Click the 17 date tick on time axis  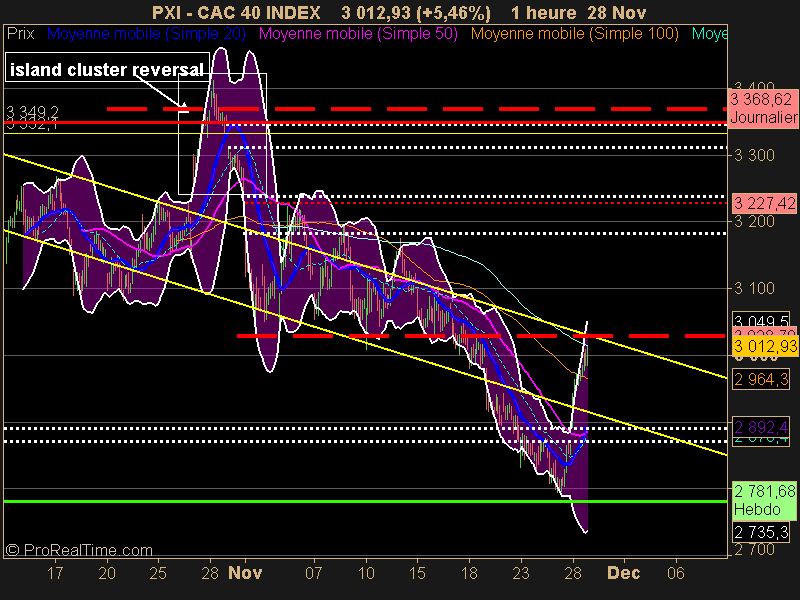[x=55, y=573]
